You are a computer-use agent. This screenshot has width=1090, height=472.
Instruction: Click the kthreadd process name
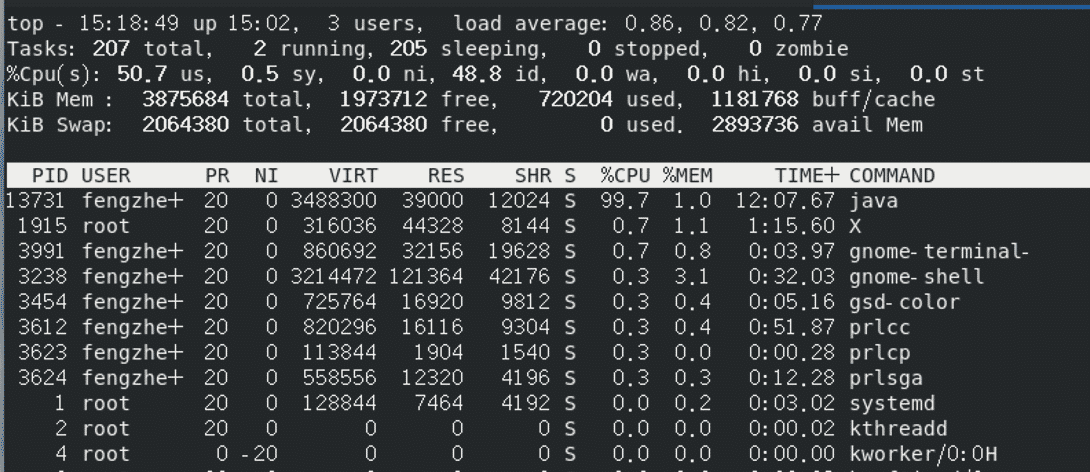point(898,429)
